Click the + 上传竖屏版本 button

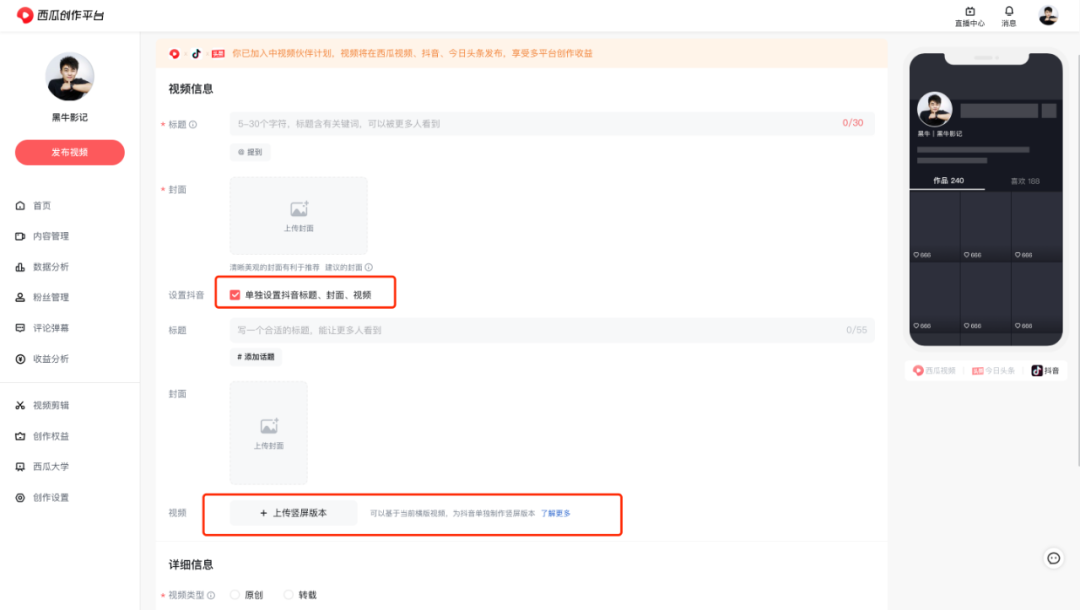click(293, 513)
